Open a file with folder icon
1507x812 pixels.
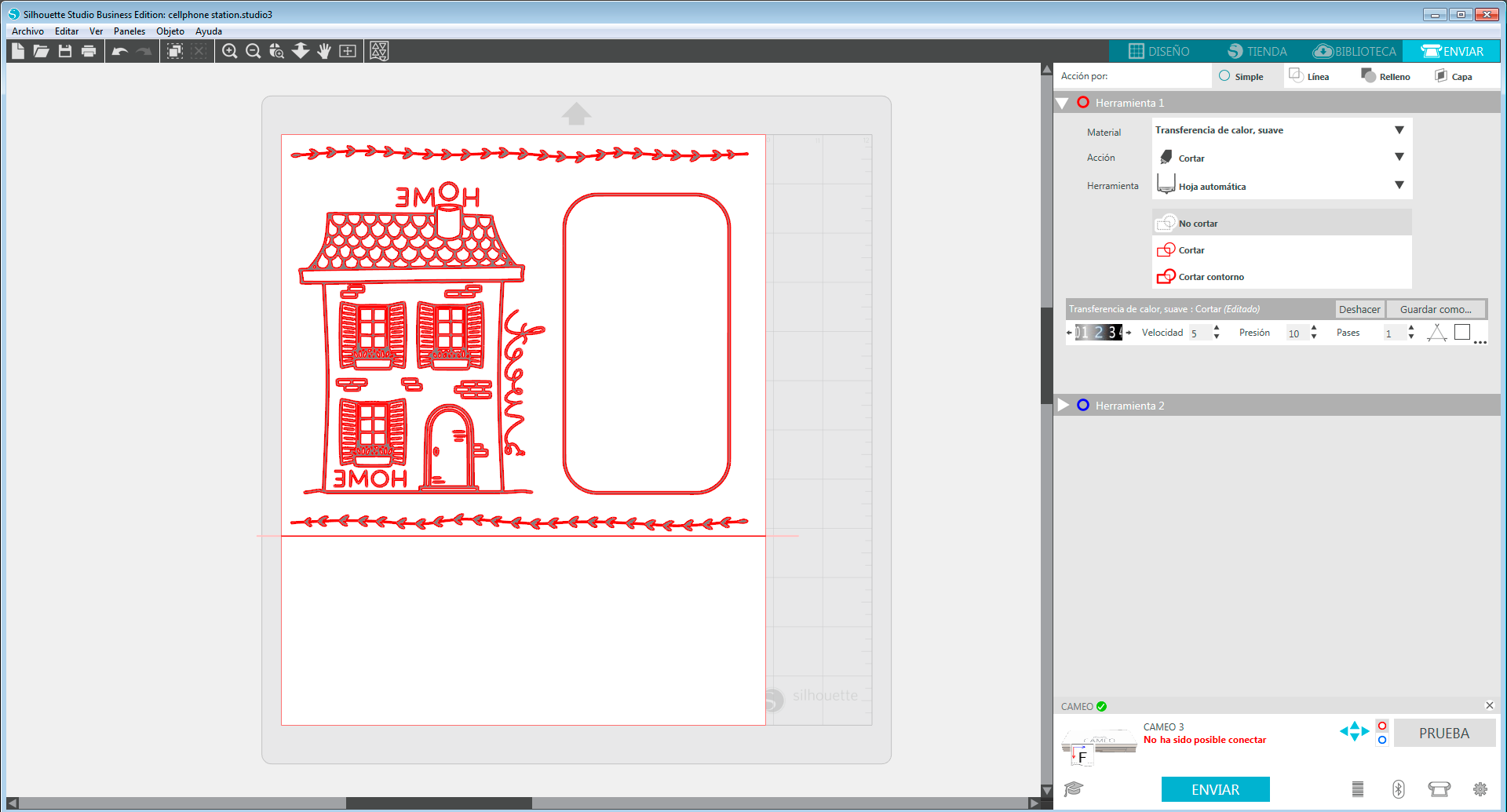(x=42, y=51)
